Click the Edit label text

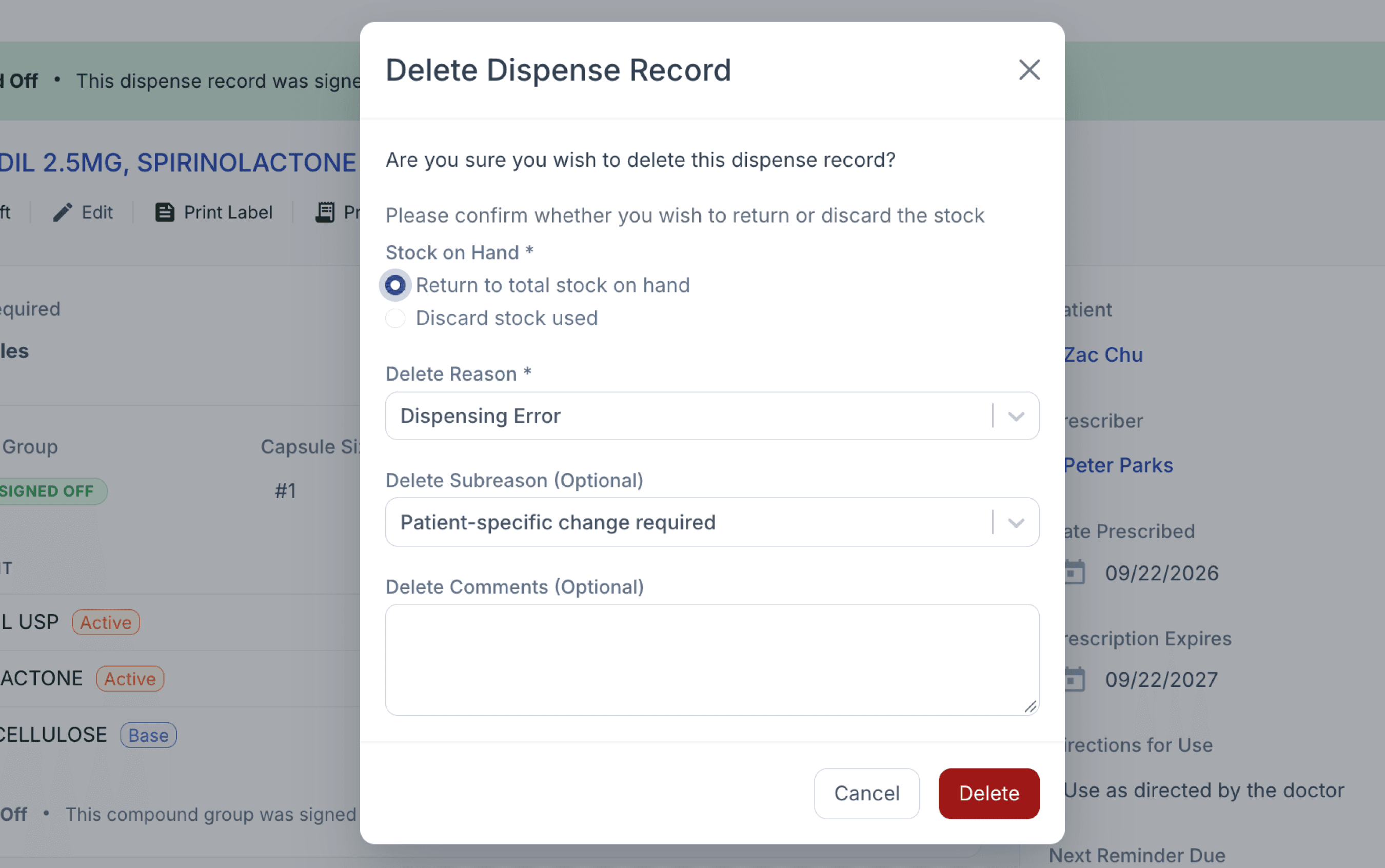click(x=97, y=212)
